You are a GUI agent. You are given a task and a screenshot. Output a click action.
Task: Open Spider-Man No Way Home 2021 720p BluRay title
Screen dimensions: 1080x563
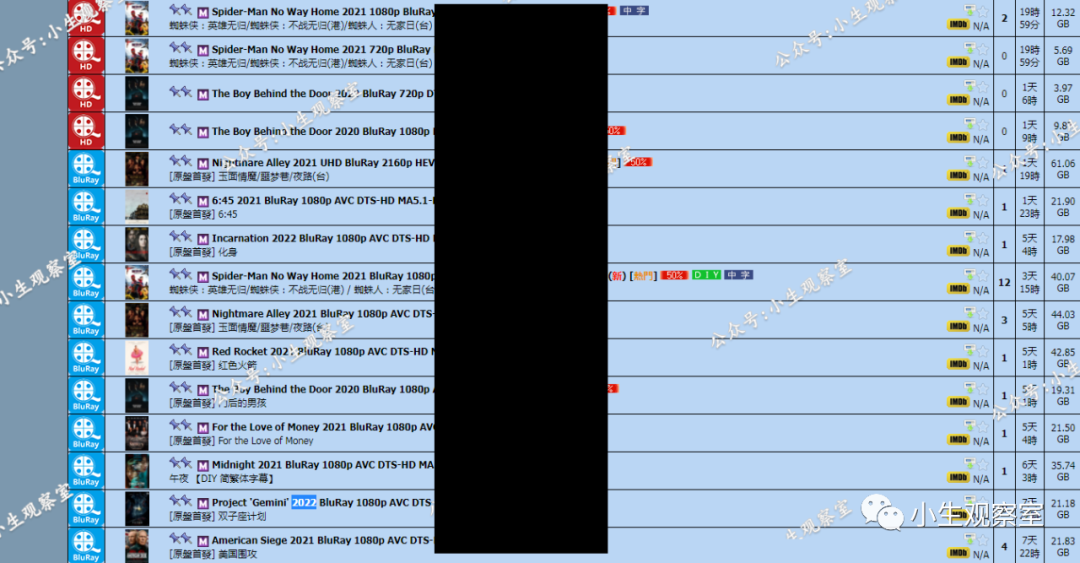pyautogui.click(x=322, y=50)
